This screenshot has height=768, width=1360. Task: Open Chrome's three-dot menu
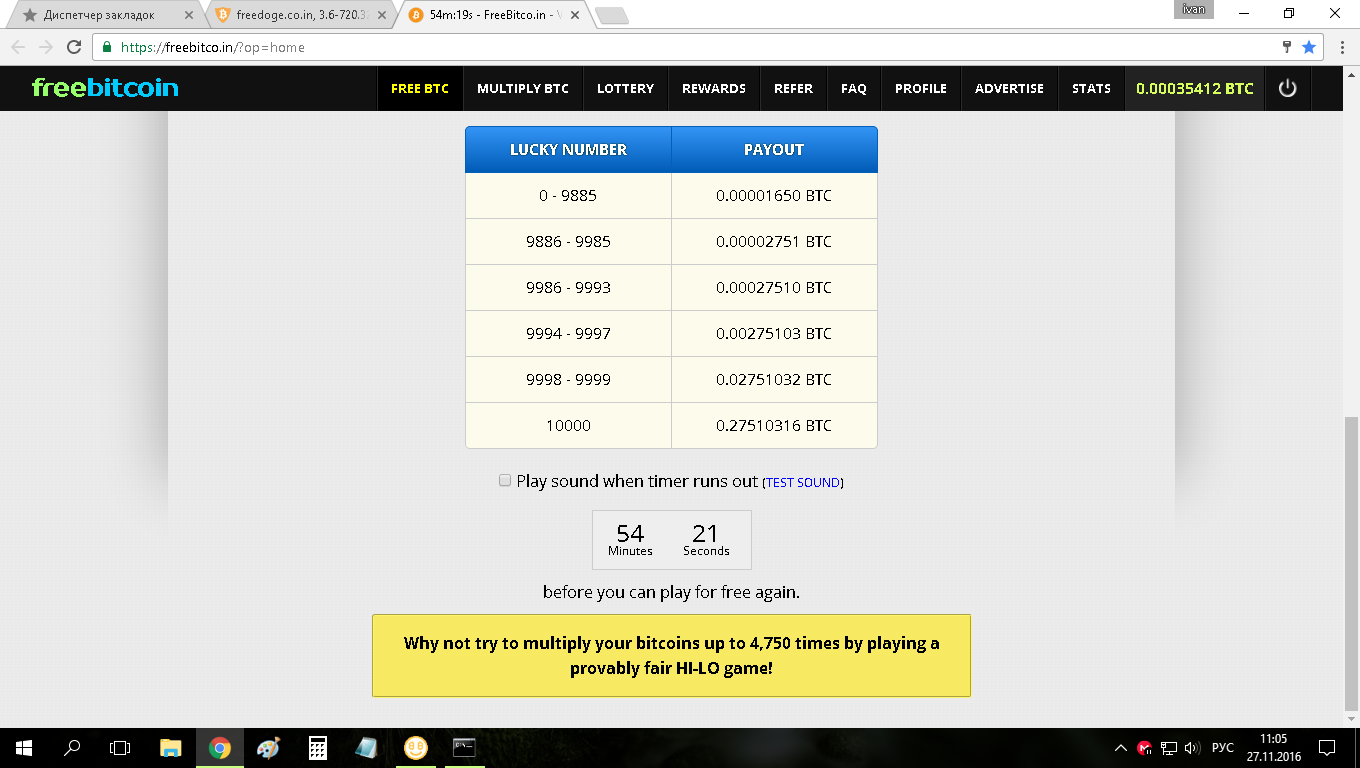(x=1341, y=47)
